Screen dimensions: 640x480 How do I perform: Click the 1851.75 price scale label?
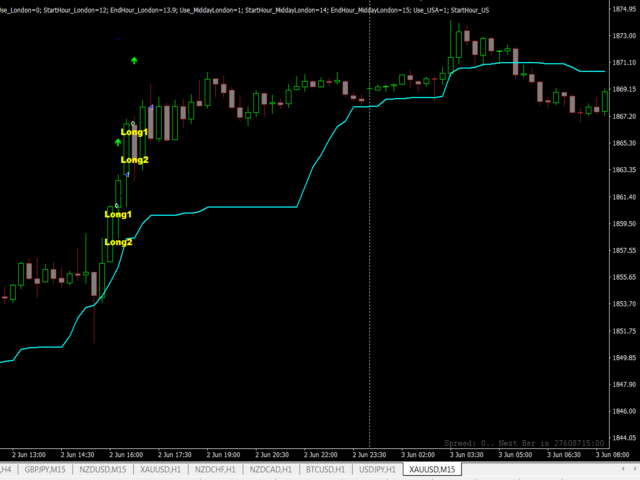[x=624, y=331]
